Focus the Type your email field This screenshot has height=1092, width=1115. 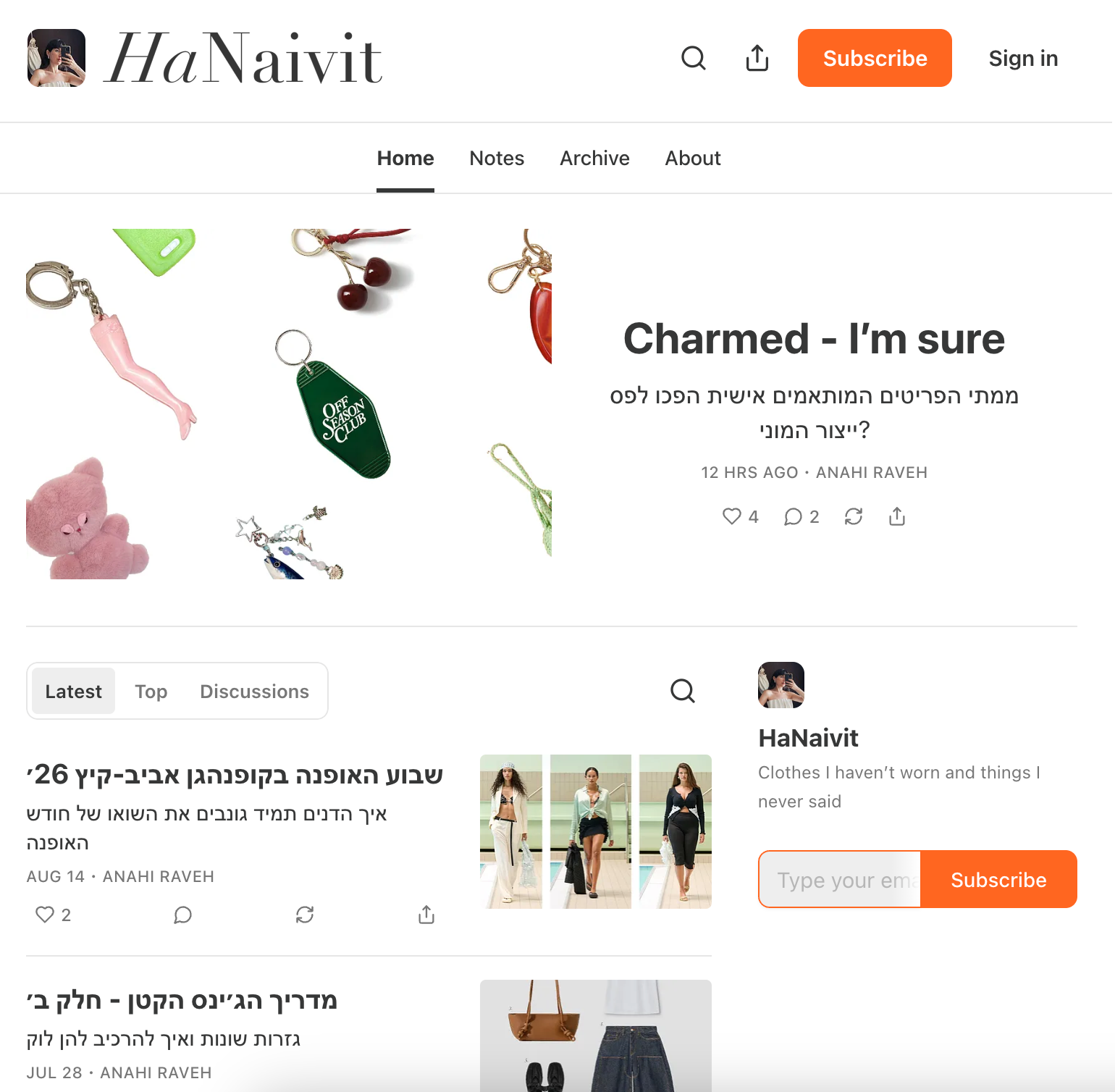tap(840, 879)
